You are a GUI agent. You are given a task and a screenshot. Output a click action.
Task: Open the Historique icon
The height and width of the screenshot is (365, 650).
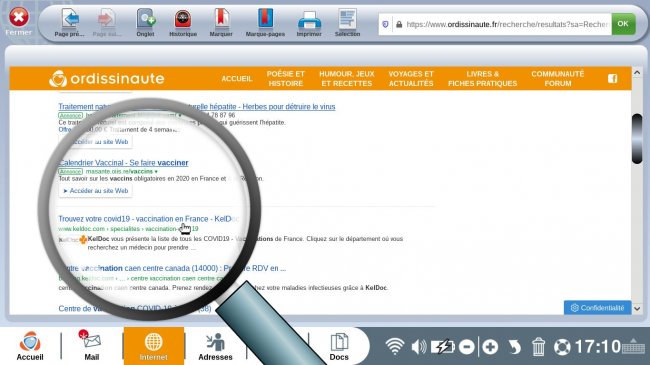coord(183,19)
